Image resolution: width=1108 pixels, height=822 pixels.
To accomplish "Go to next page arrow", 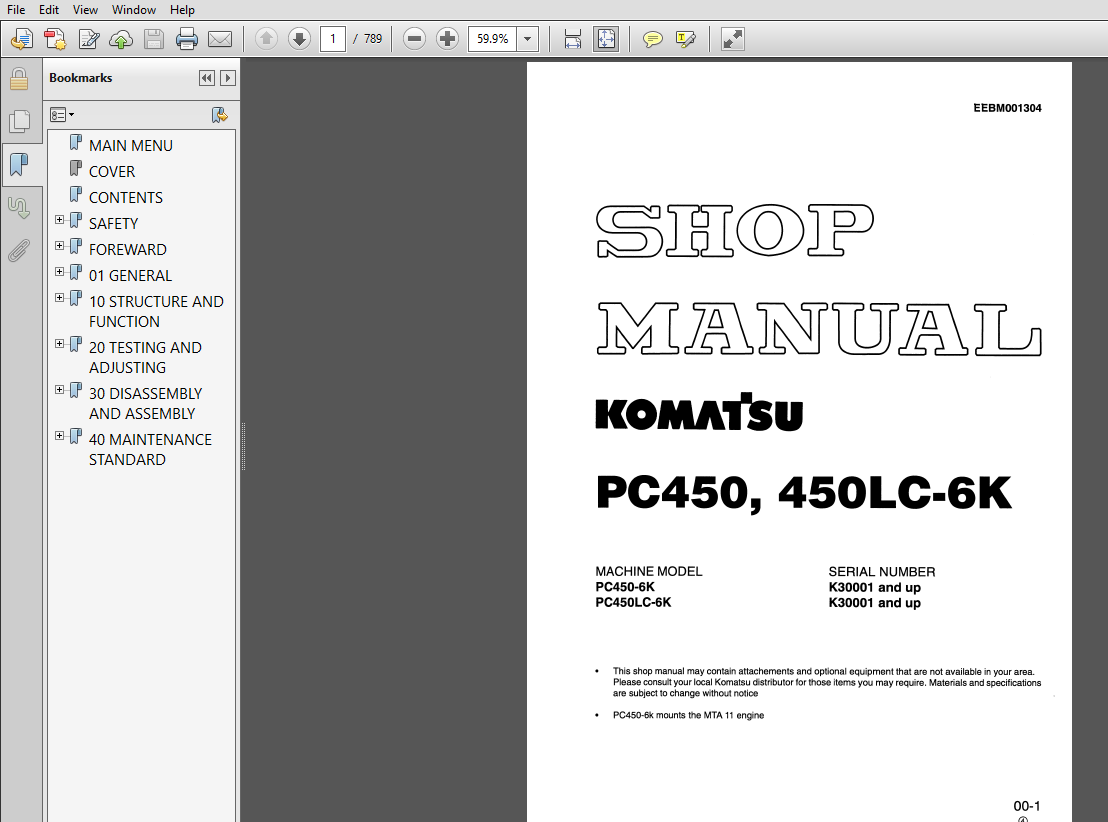I will (x=300, y=39).
